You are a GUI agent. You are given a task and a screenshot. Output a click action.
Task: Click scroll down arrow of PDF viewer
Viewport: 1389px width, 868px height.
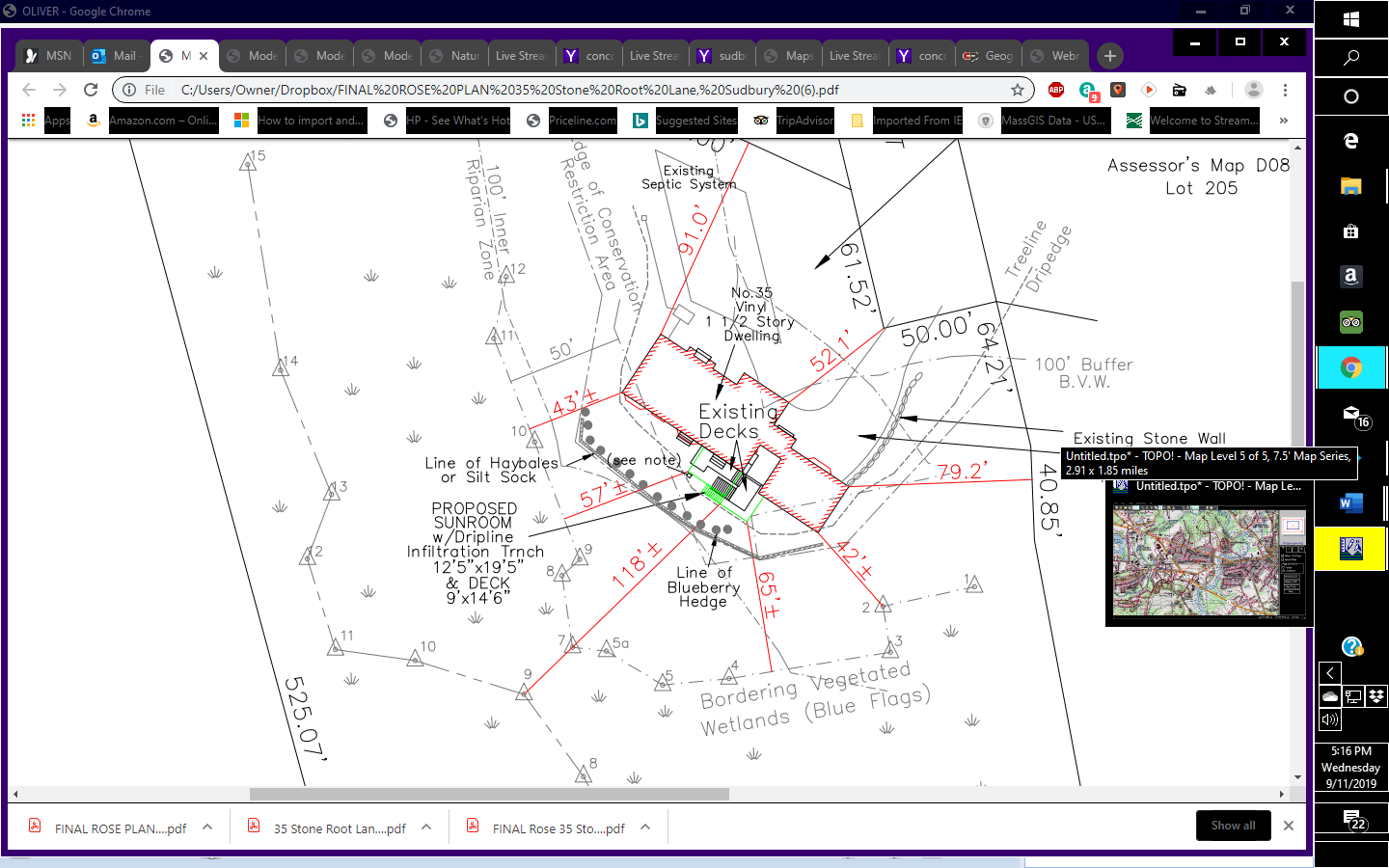(x=1297, y=777)
